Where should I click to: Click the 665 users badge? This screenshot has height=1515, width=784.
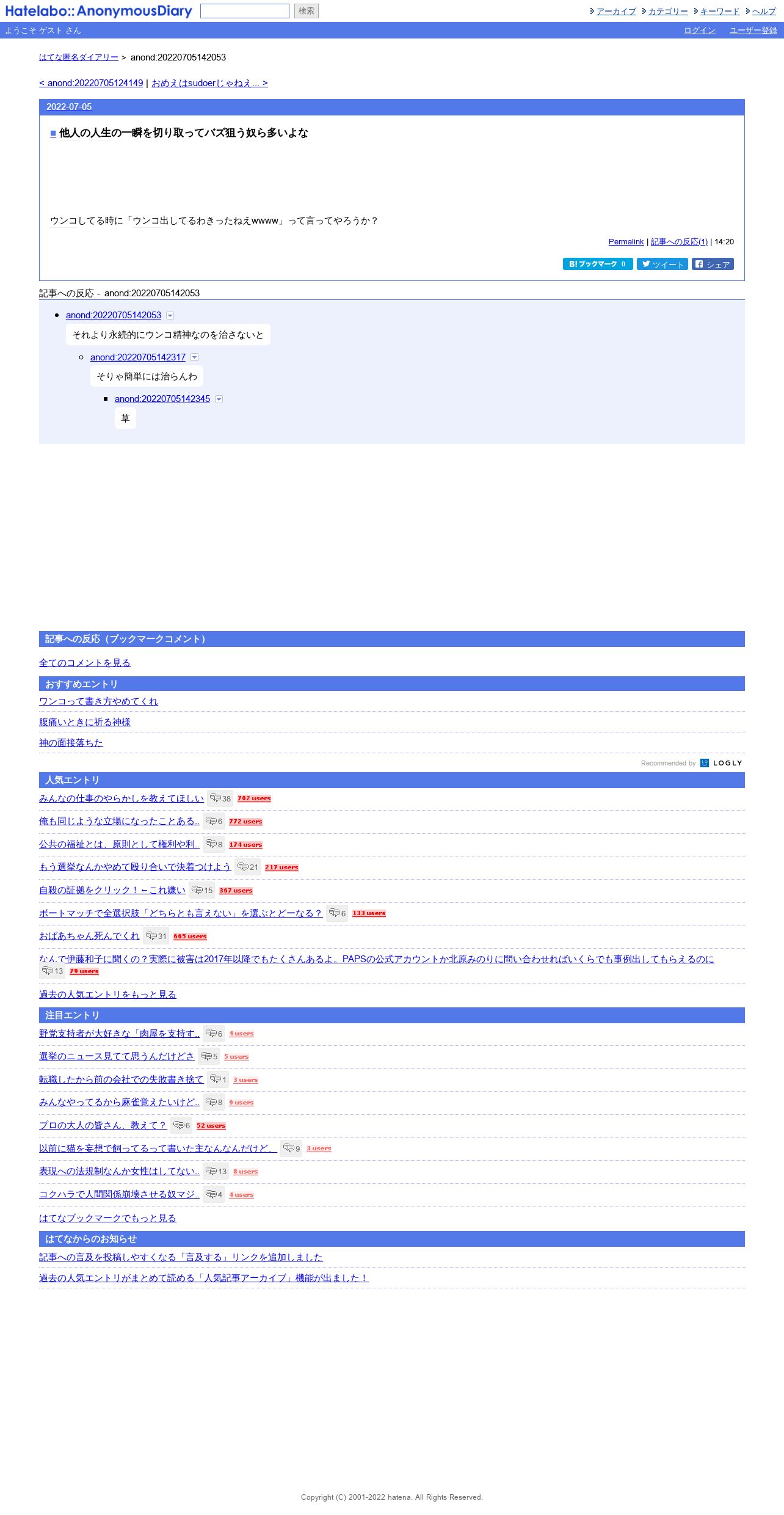pos(190,936)
